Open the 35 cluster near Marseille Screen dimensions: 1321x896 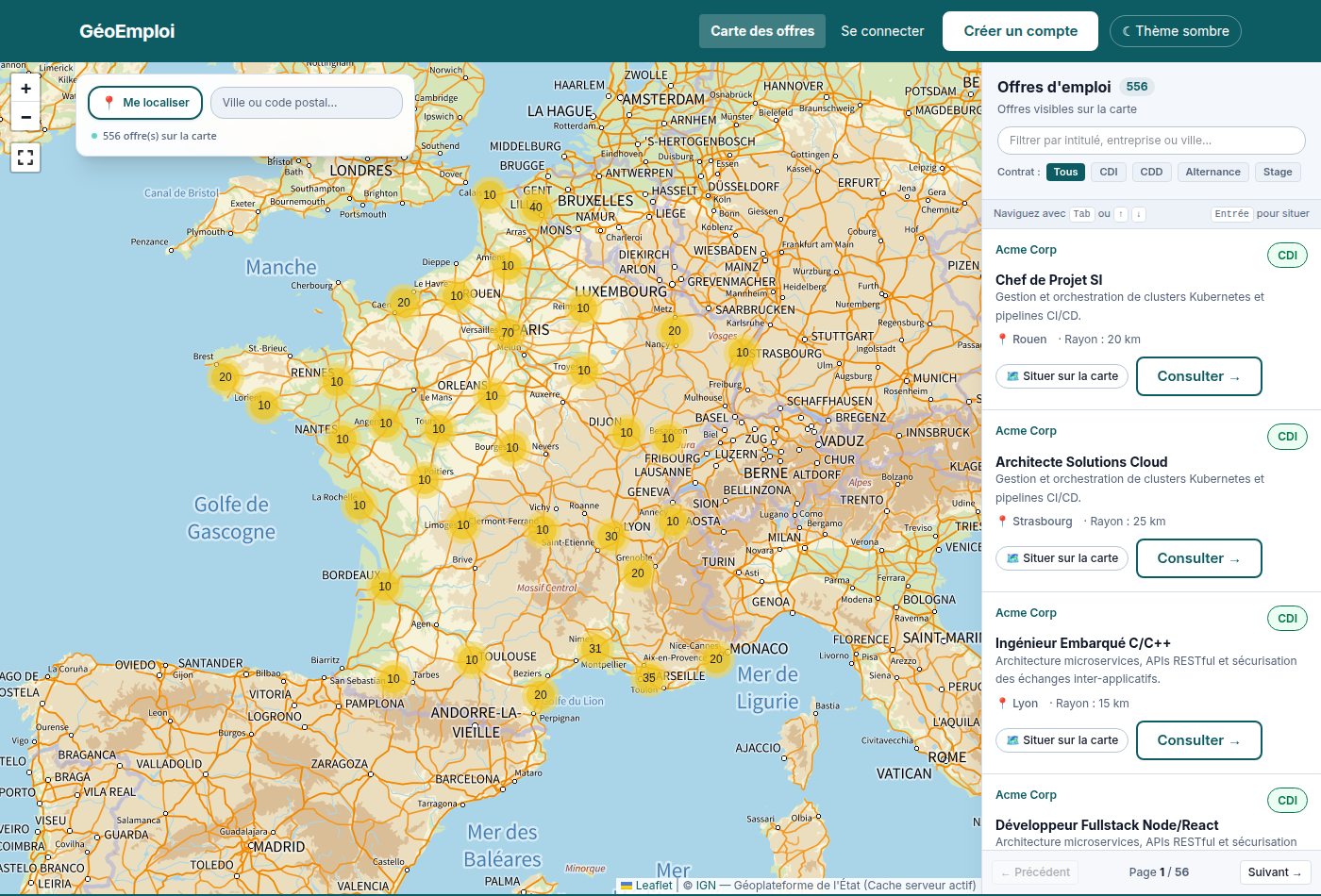649,676
